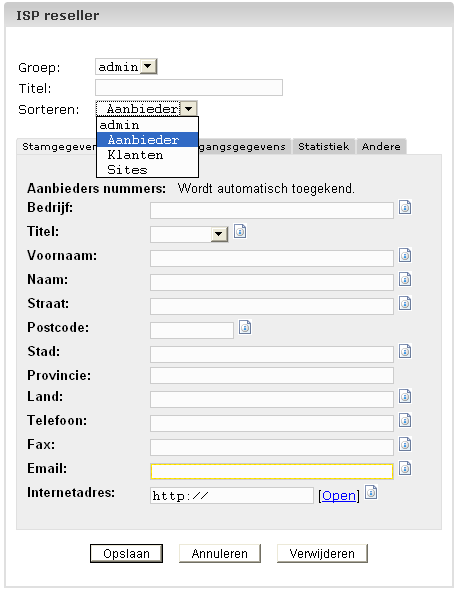Viewport: 458px width, 592px height.
Task: Click the info icon beside Titel dropdown
Action: (240, 231)
